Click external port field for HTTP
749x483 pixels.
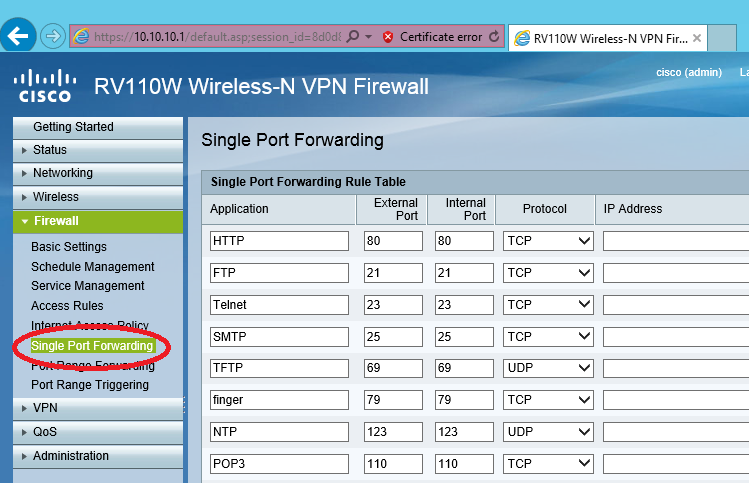point(393,241)
